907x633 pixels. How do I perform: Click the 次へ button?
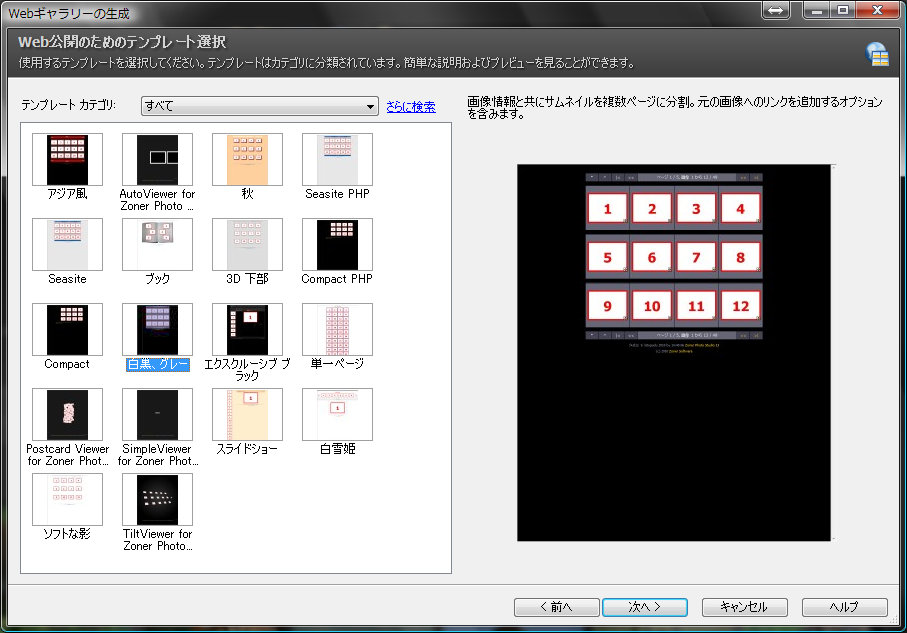645,607
